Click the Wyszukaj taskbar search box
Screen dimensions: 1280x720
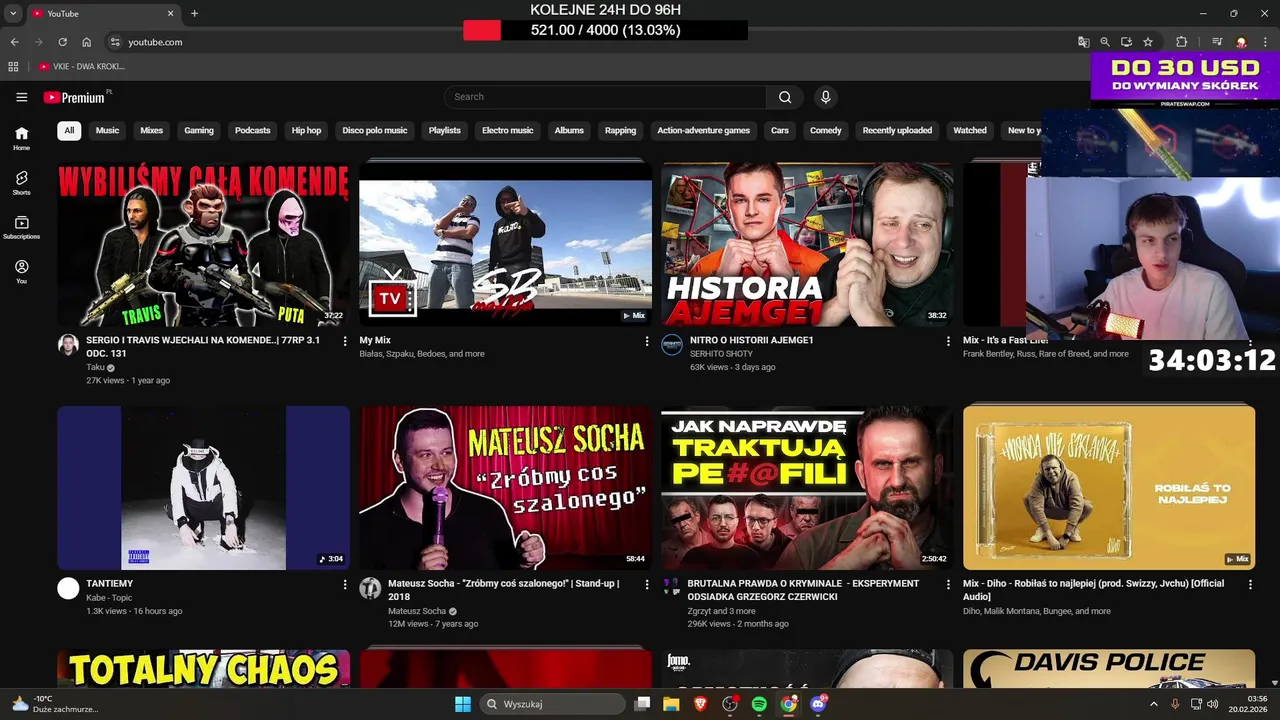coord(553,704)
